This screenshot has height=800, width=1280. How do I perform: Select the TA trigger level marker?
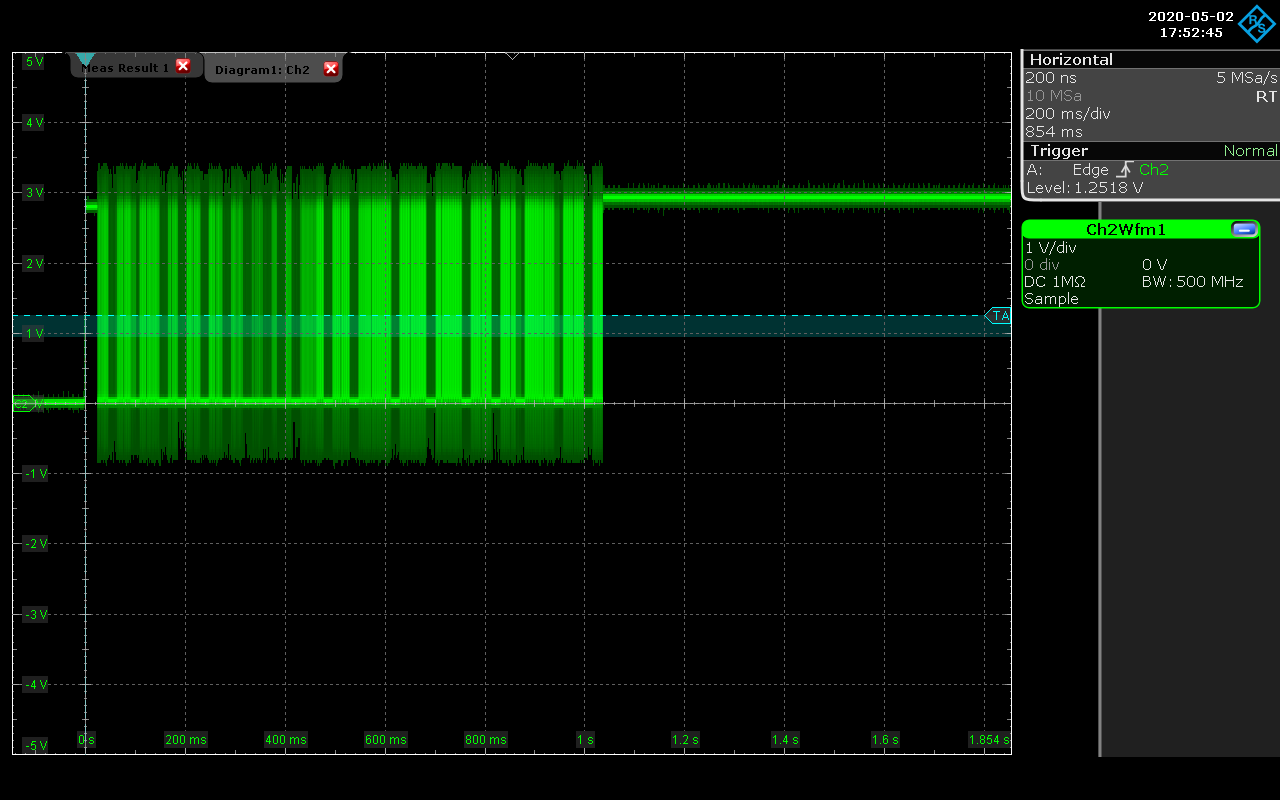(998, 316)
